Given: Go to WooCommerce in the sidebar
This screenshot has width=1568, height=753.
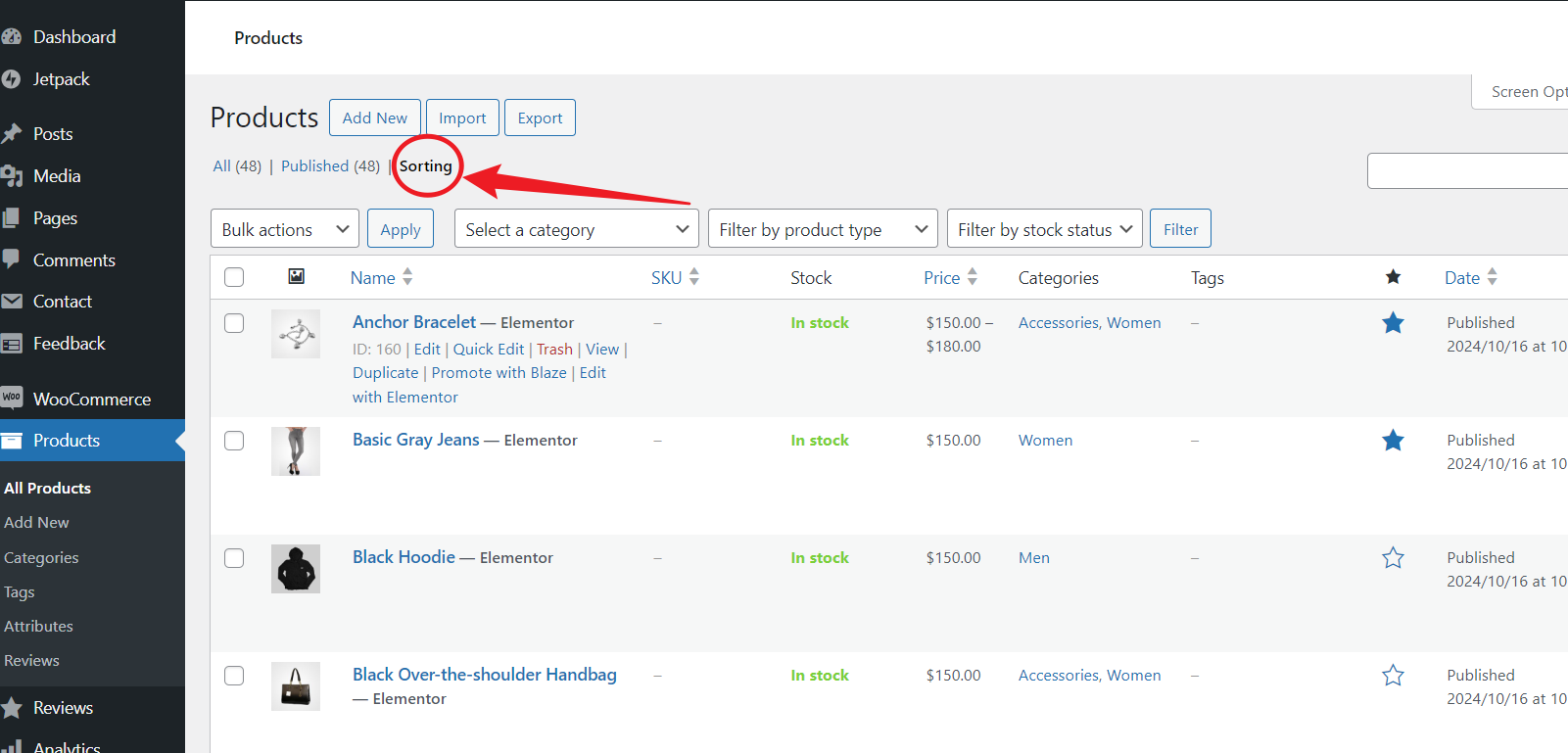Looking at the screenshot, I should [91, 400].
